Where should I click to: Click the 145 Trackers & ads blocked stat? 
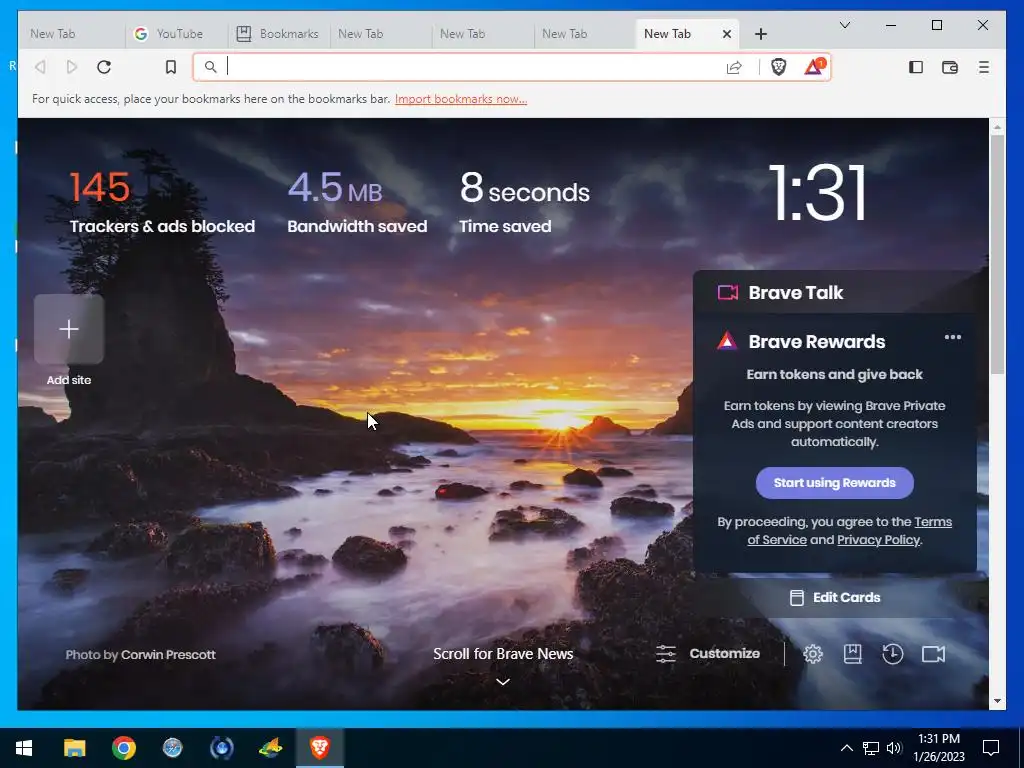[162, 202]
